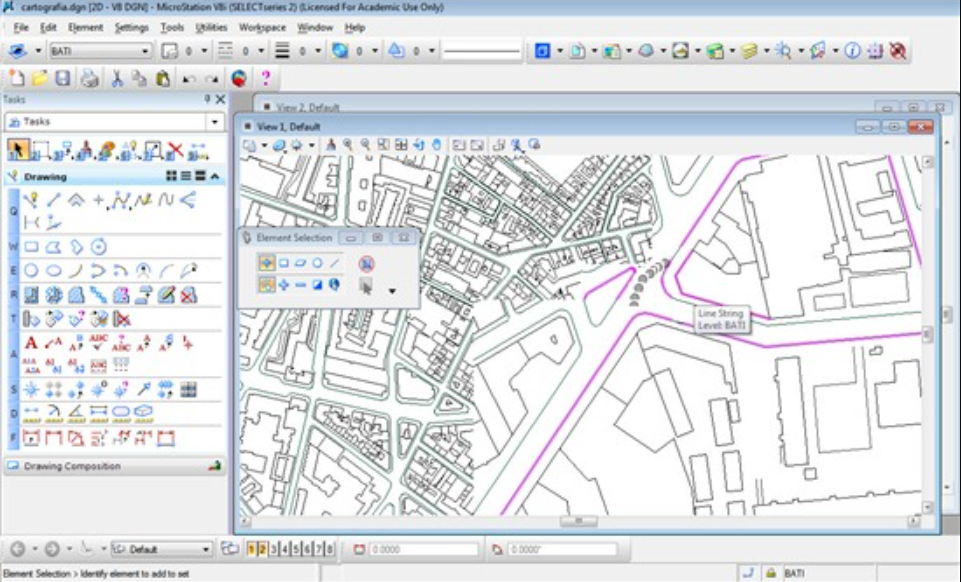Click the Disable Handles icon in Element Selection
The width and height of the screenshot is (961, 582).
coord(366,264)
